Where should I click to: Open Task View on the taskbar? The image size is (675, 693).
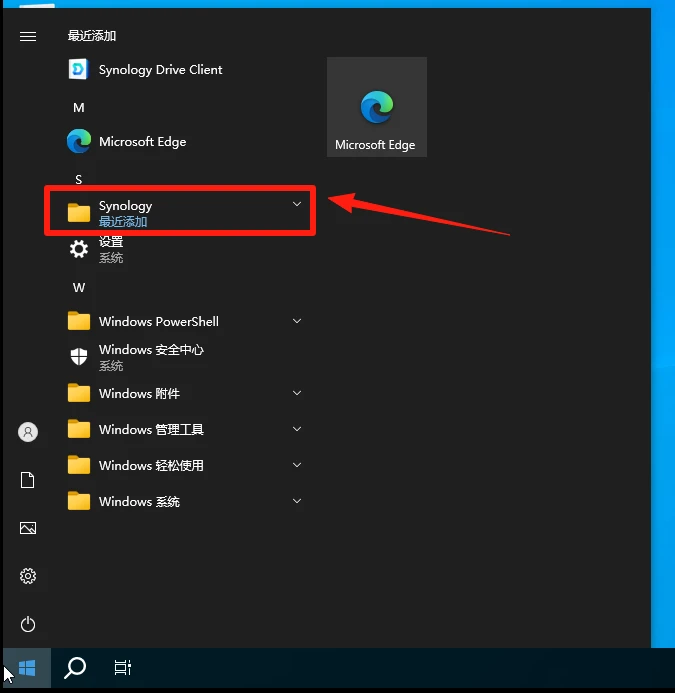click(123, 668)
